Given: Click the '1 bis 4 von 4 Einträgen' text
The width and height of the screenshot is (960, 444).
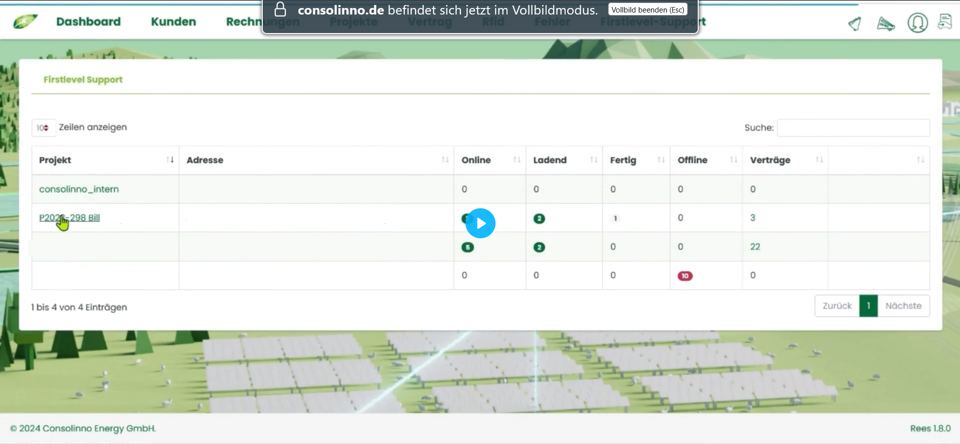Looking at the screenshot, I should point(79,307).
